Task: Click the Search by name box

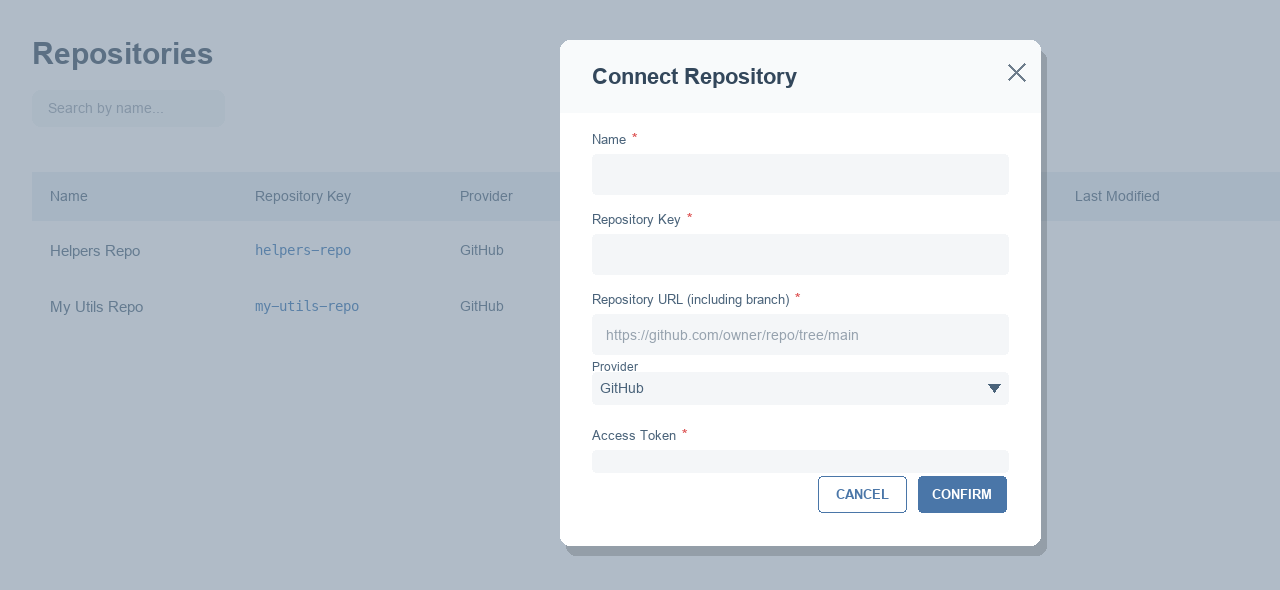Action: [x=128, y=108]
